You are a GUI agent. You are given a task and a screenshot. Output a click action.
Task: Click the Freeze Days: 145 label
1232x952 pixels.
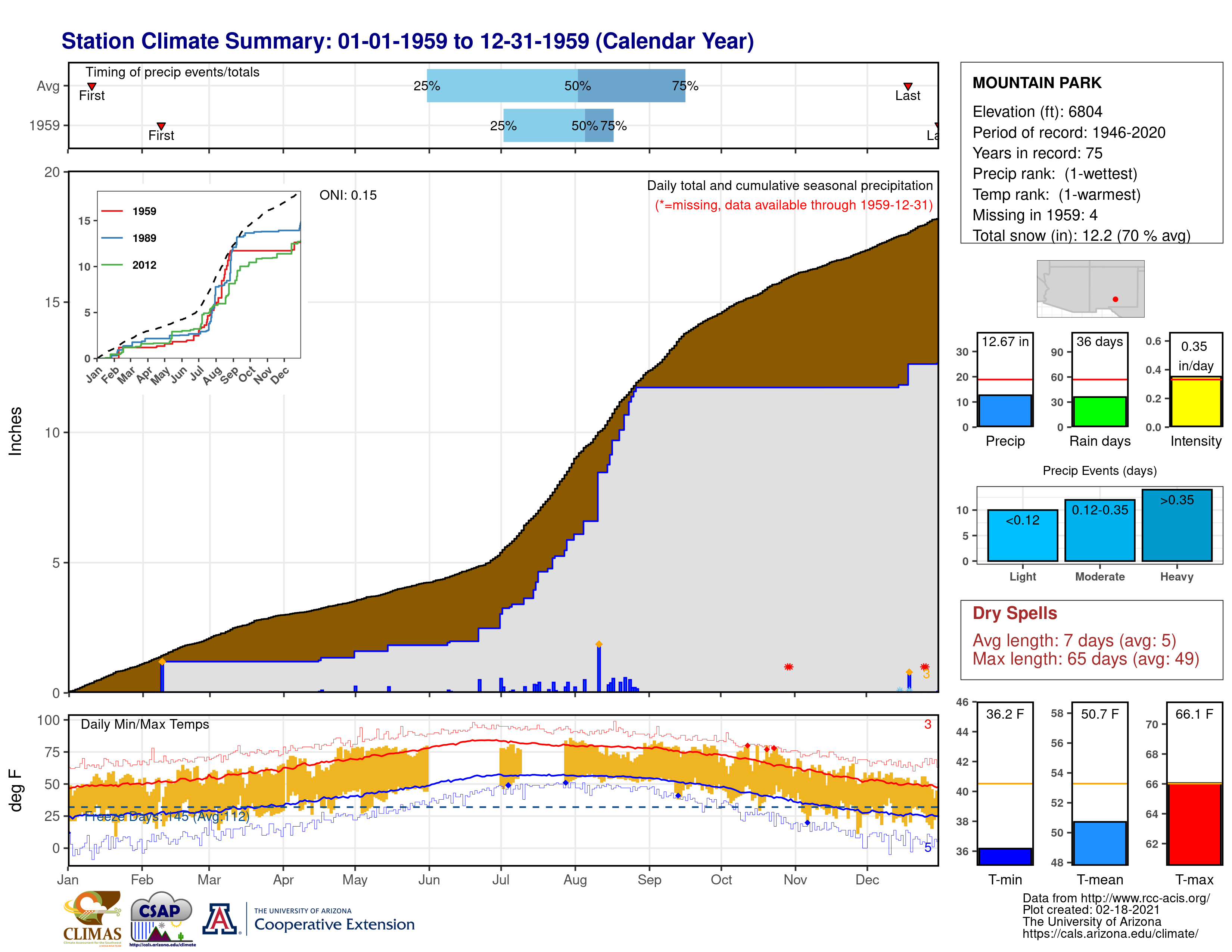click(167, 816)
